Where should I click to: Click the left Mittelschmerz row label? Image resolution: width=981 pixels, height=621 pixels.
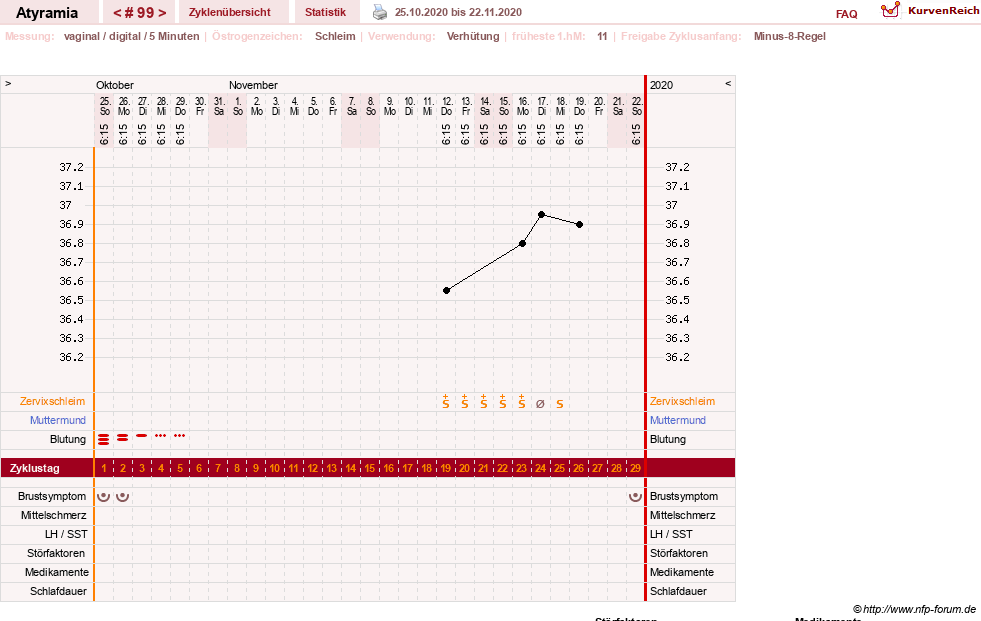[53, 515]
